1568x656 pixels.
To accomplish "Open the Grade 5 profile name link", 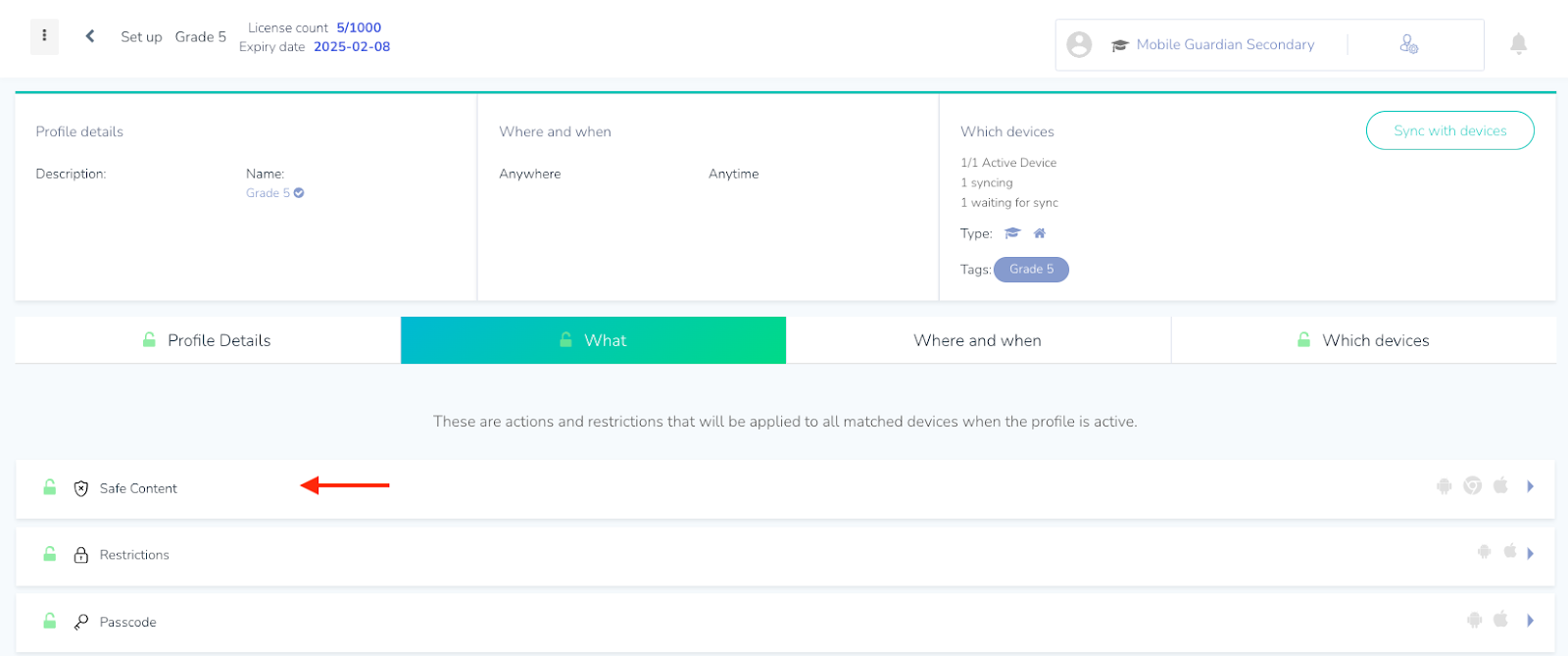I will [x=269, y=193].
